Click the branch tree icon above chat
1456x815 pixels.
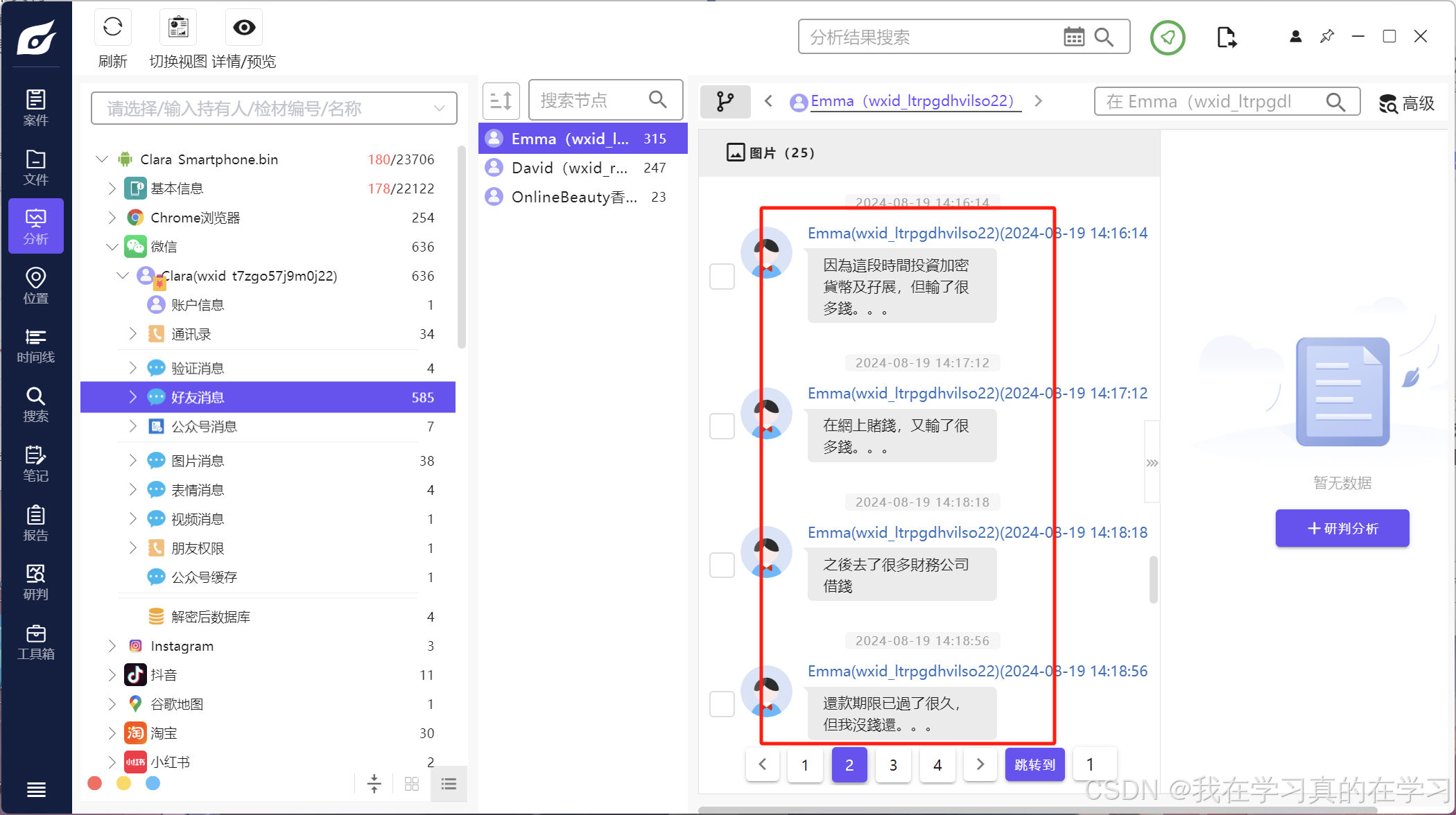pyautogui.click(x=725, y=101)
